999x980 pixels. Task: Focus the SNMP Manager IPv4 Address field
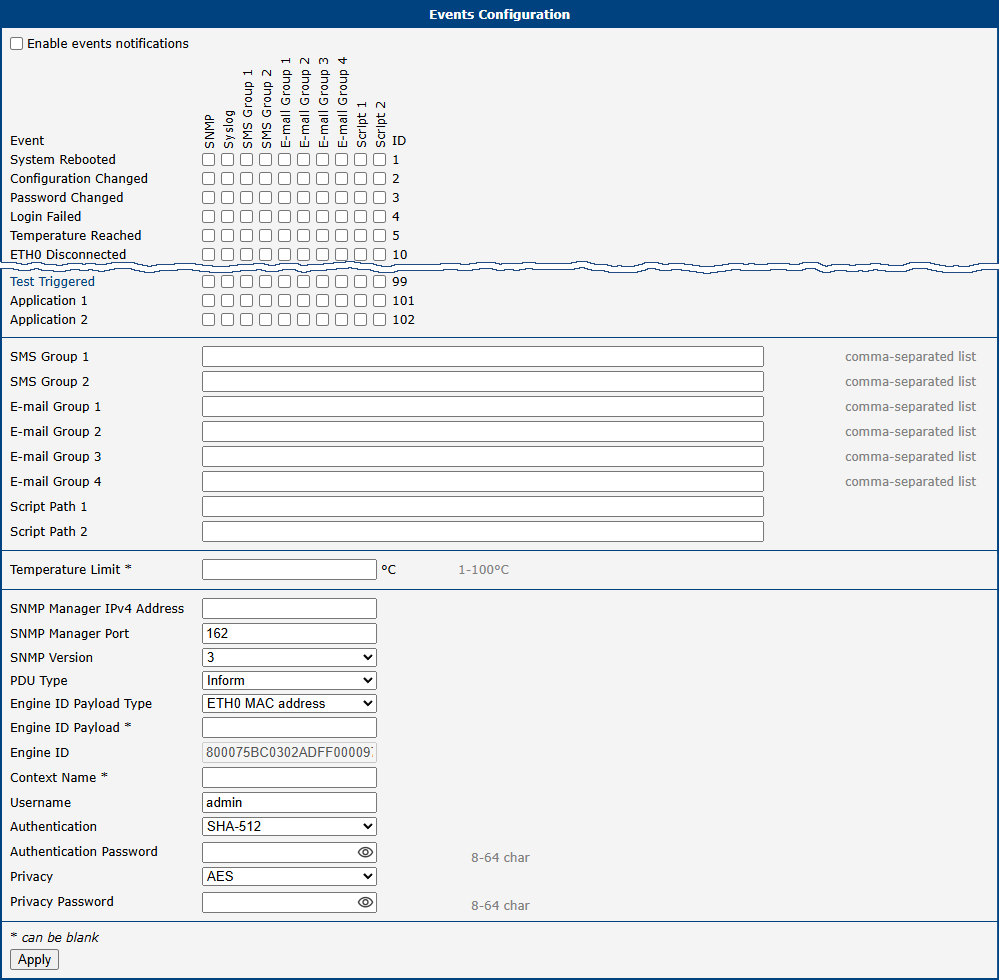289,609
